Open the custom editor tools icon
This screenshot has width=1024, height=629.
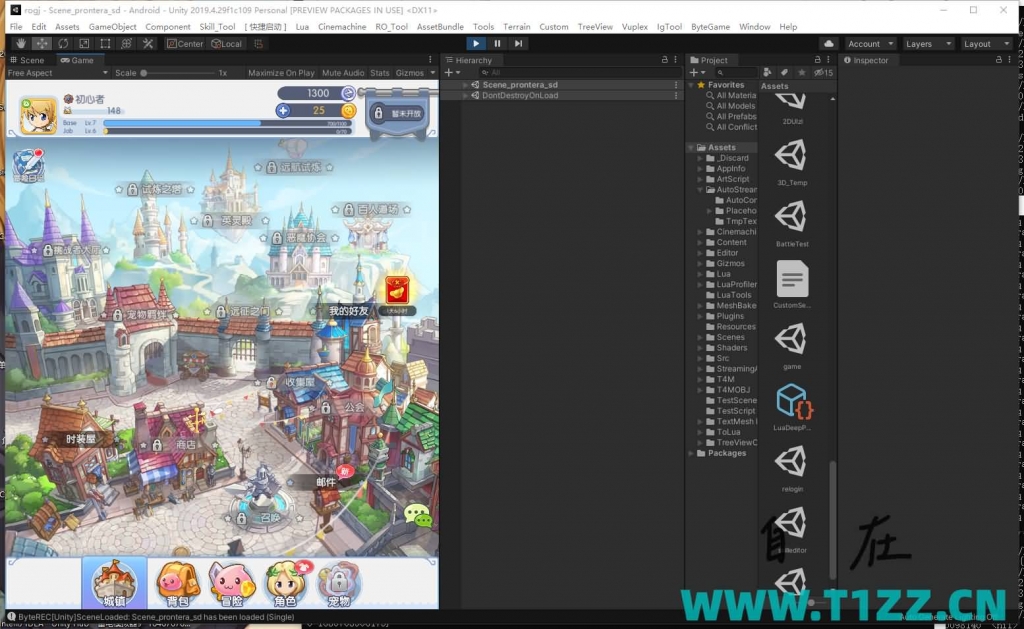coord(148,44)
